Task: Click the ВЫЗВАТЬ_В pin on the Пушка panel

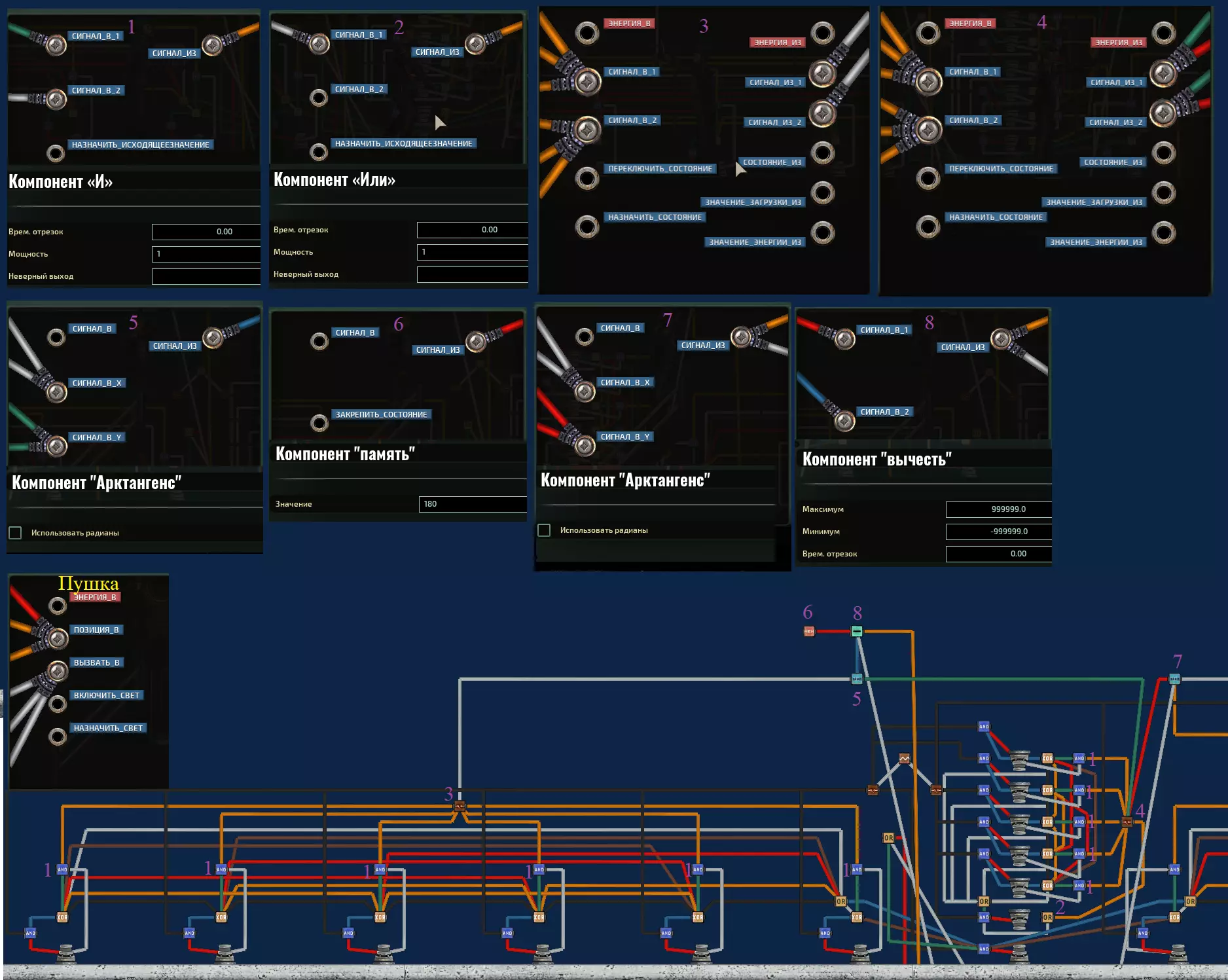Action: click(58, 671)
